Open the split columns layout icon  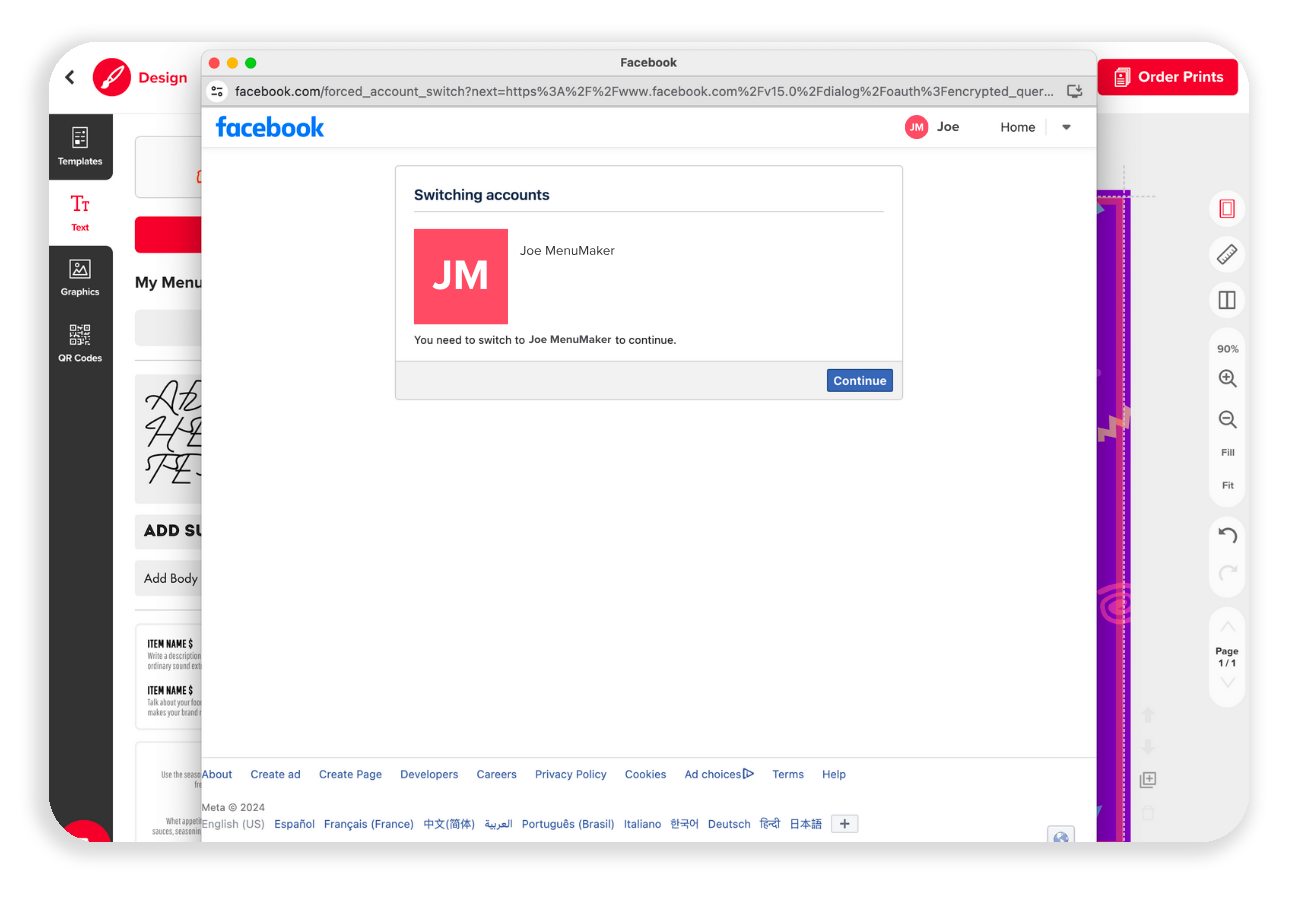click(1227, 300)
